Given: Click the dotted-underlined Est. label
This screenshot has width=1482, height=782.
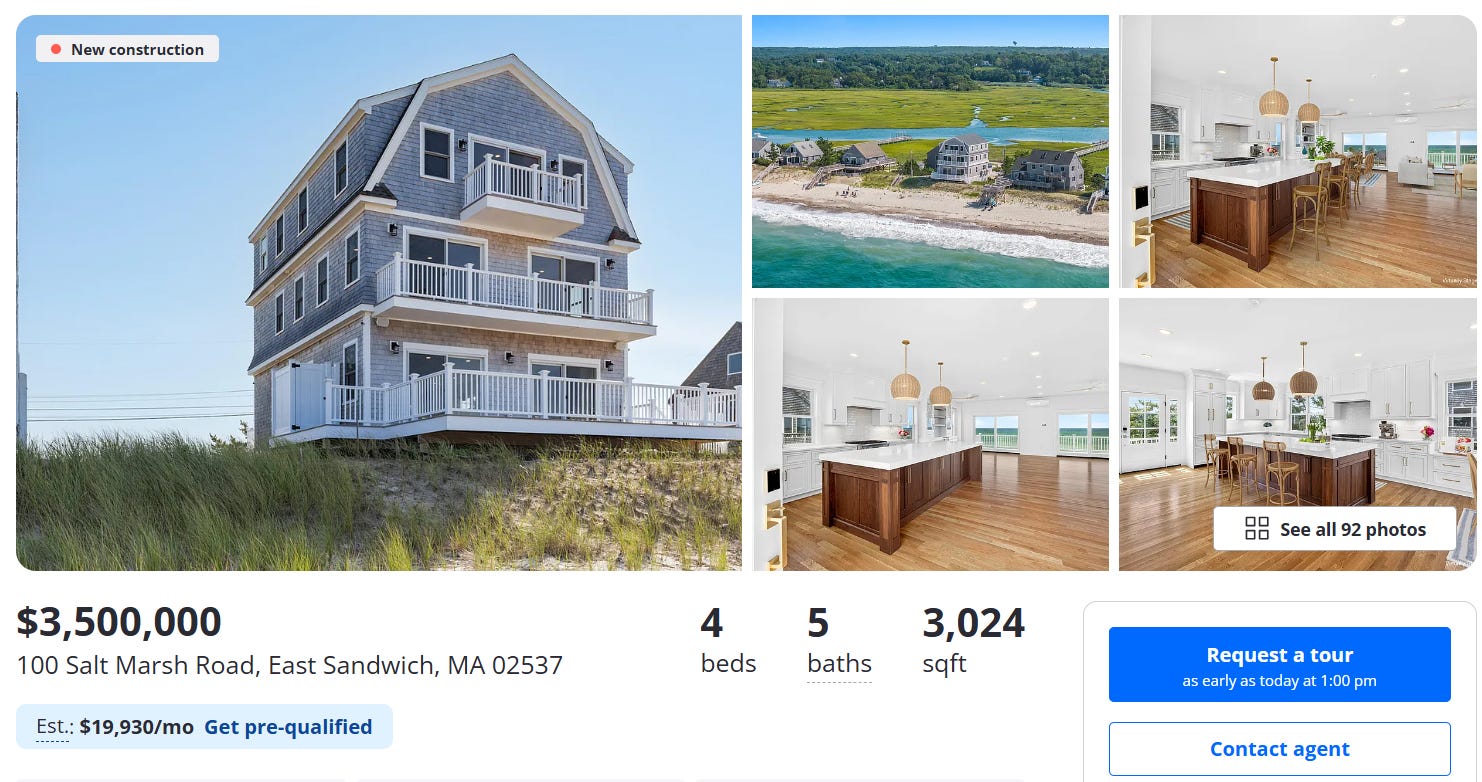Looking at the screenshot, I should pyautogui.click(x=54, y=727).
